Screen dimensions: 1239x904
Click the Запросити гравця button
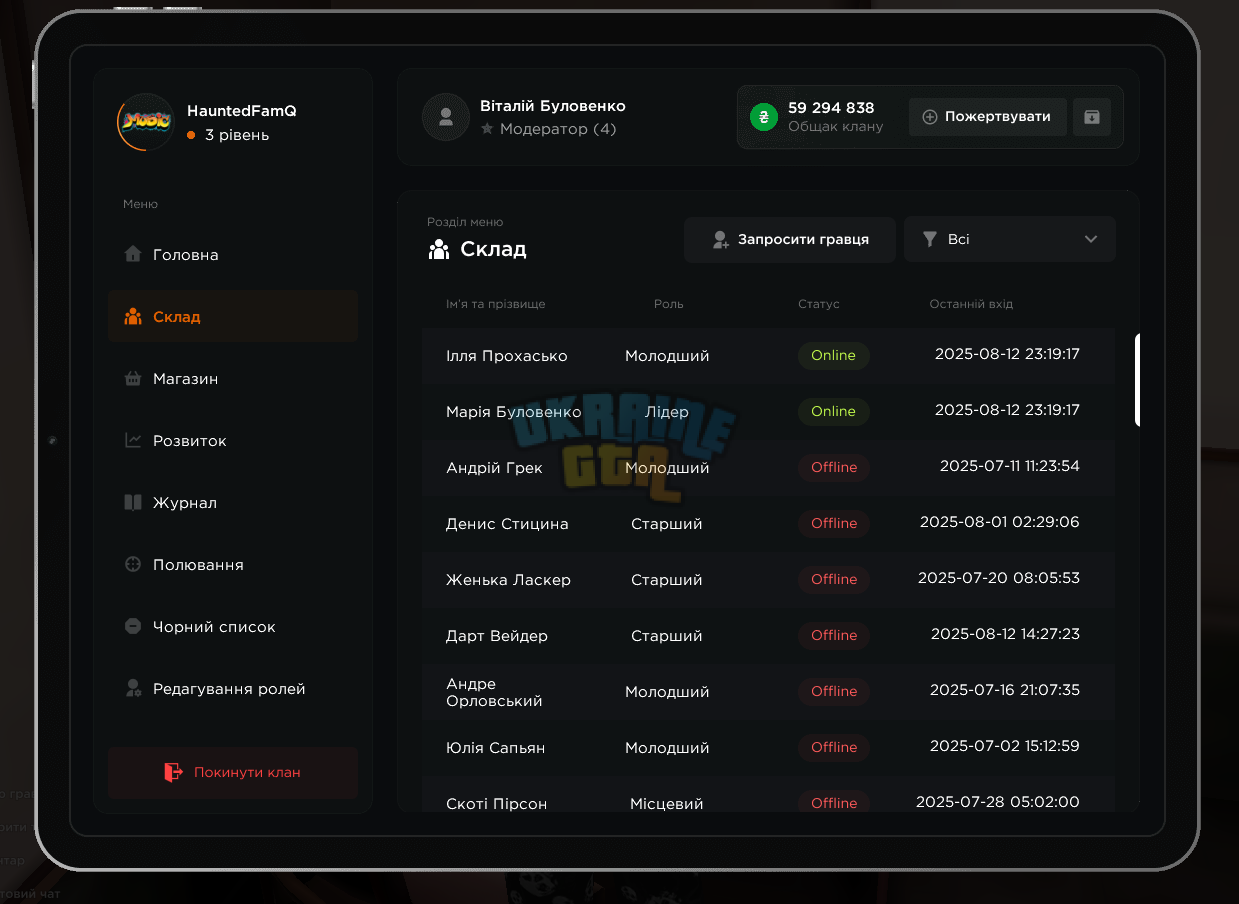(790, 240)
